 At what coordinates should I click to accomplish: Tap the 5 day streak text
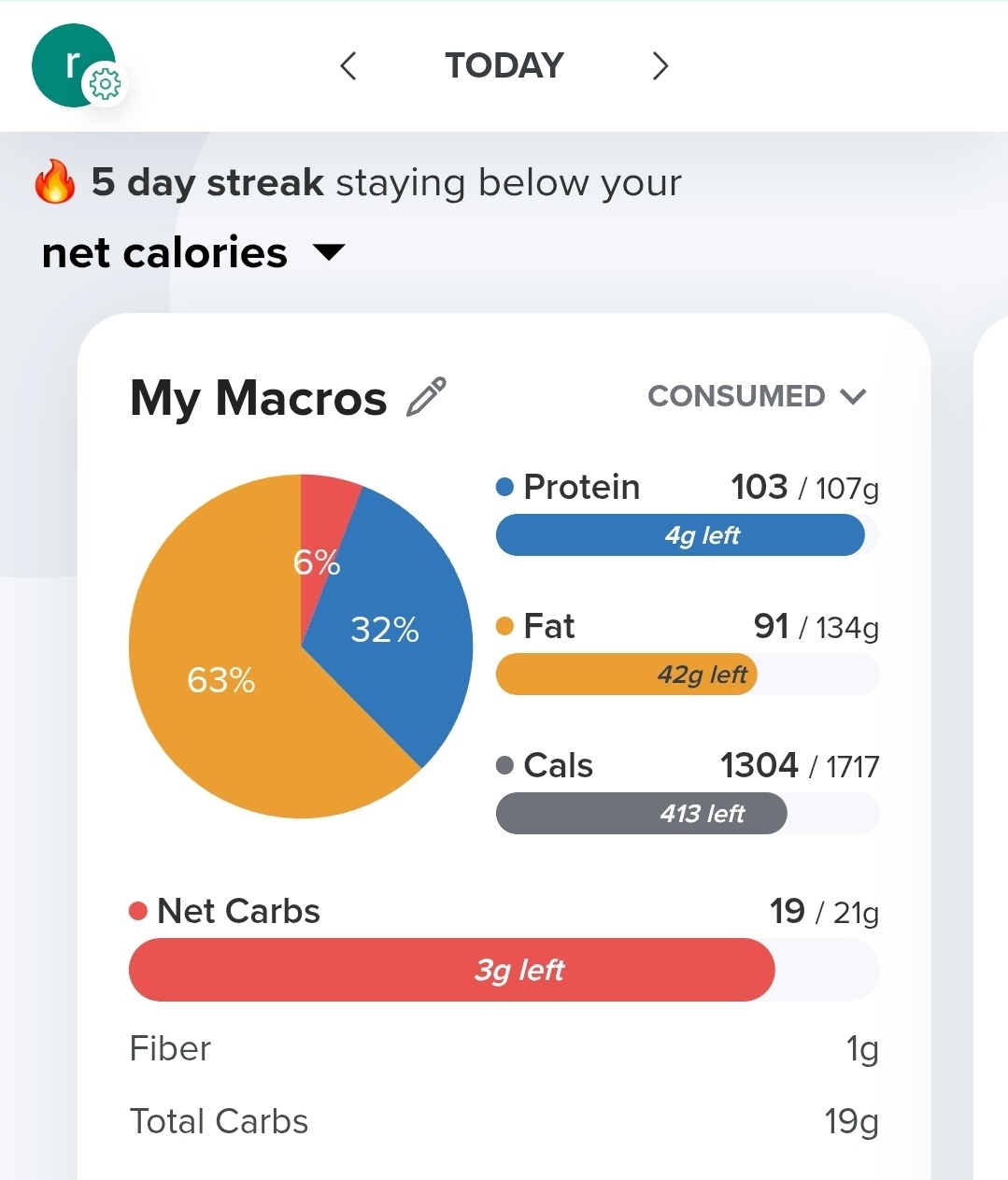pos(207,182)
